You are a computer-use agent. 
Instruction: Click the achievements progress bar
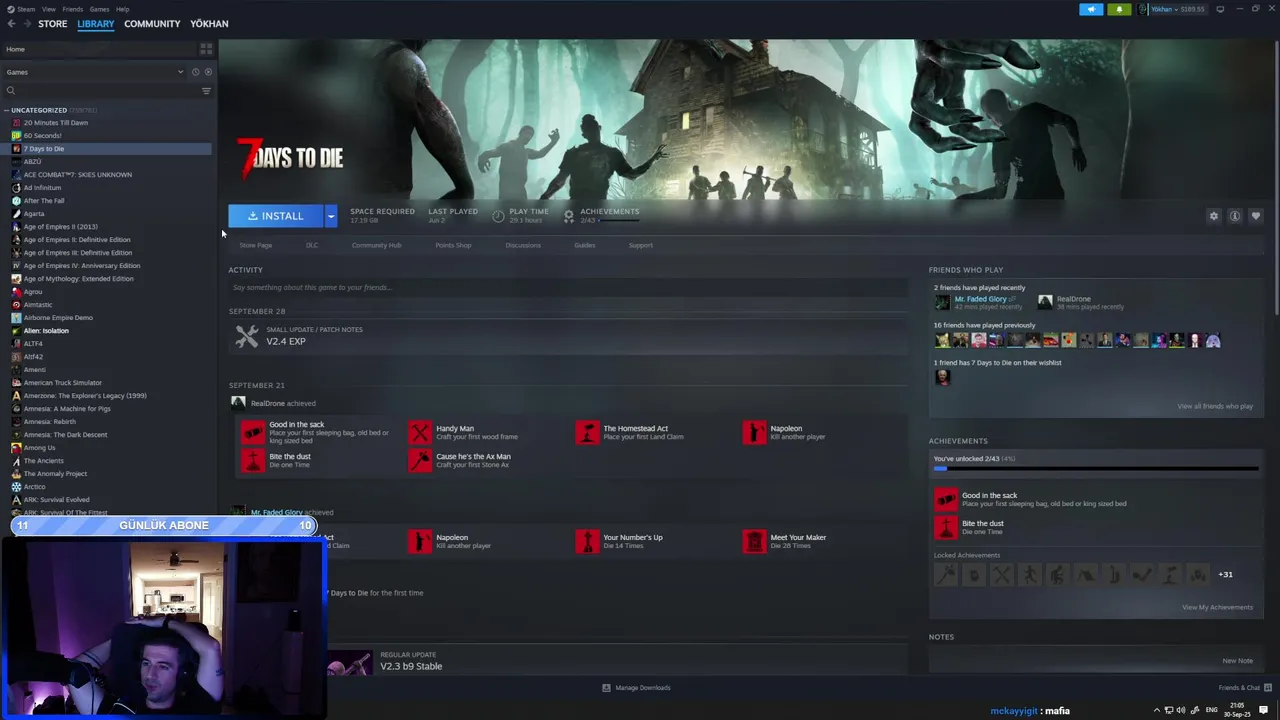1096,468
